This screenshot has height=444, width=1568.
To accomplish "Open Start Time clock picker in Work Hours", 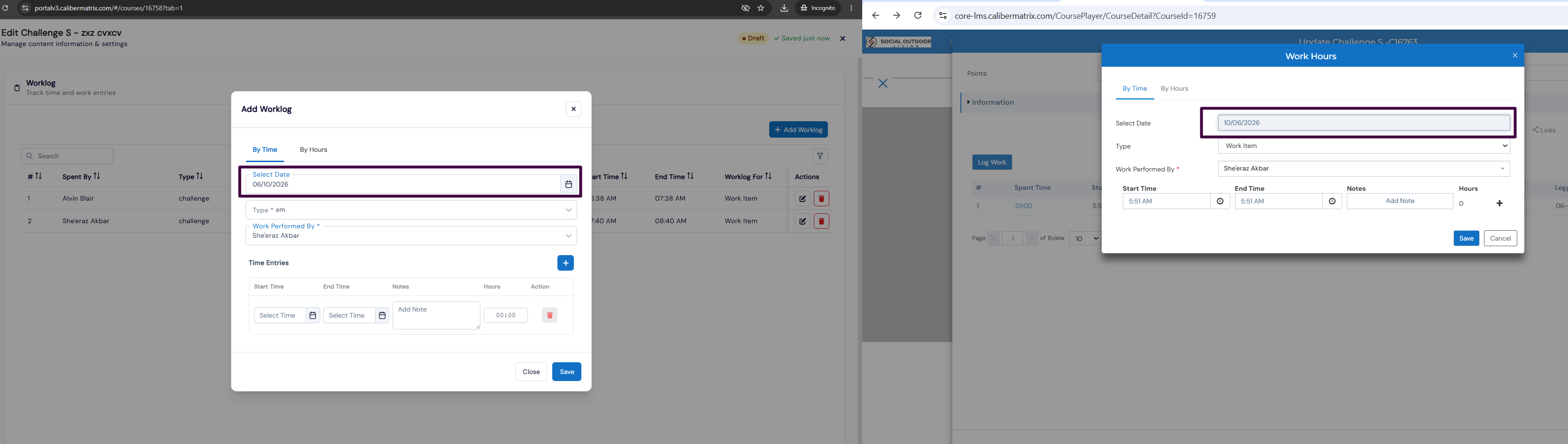I will [1220, 202].
